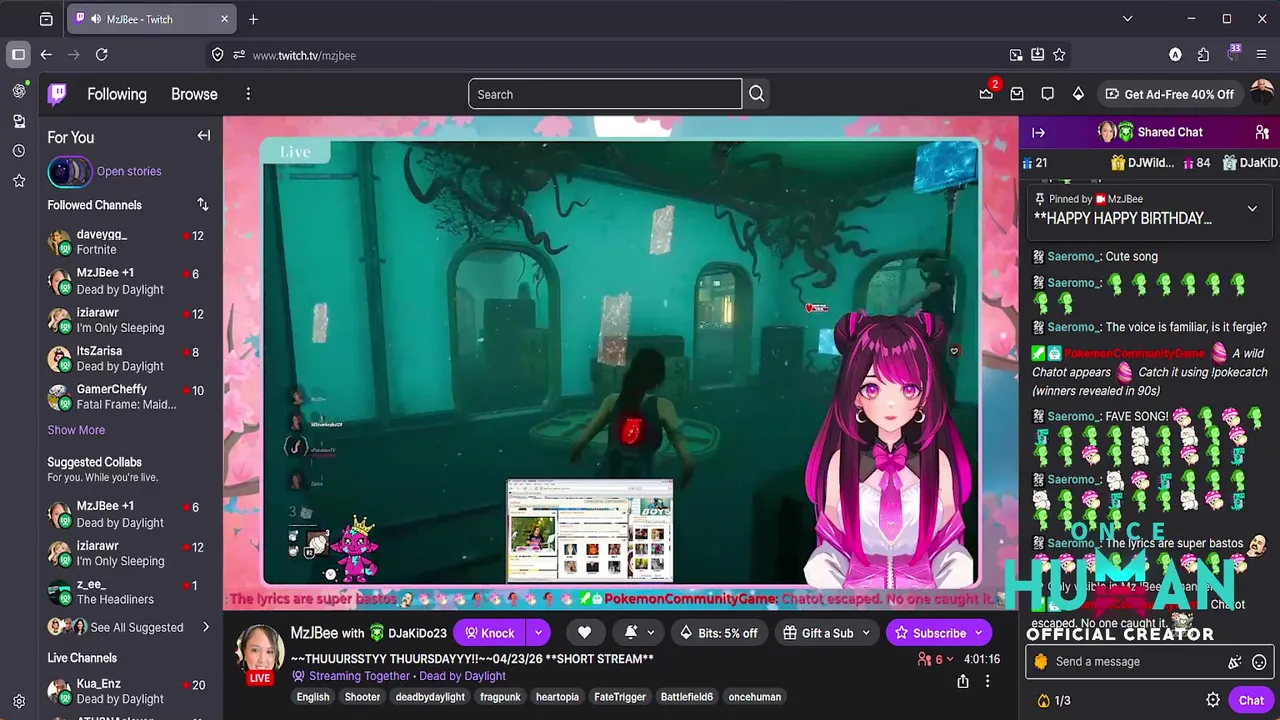Viewport: 1280px width, 720px height.
Task: Go back to the previous page
Action: click(x=46, y=55)
